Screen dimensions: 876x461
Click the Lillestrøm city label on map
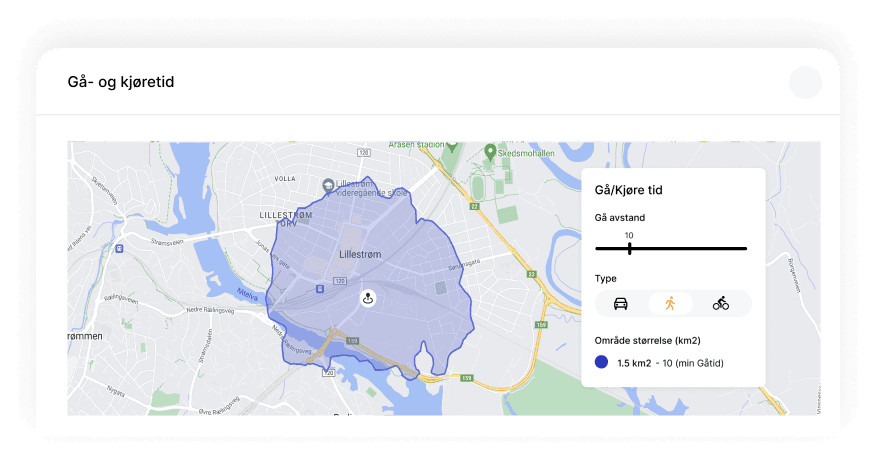click(x=360, y=254)
